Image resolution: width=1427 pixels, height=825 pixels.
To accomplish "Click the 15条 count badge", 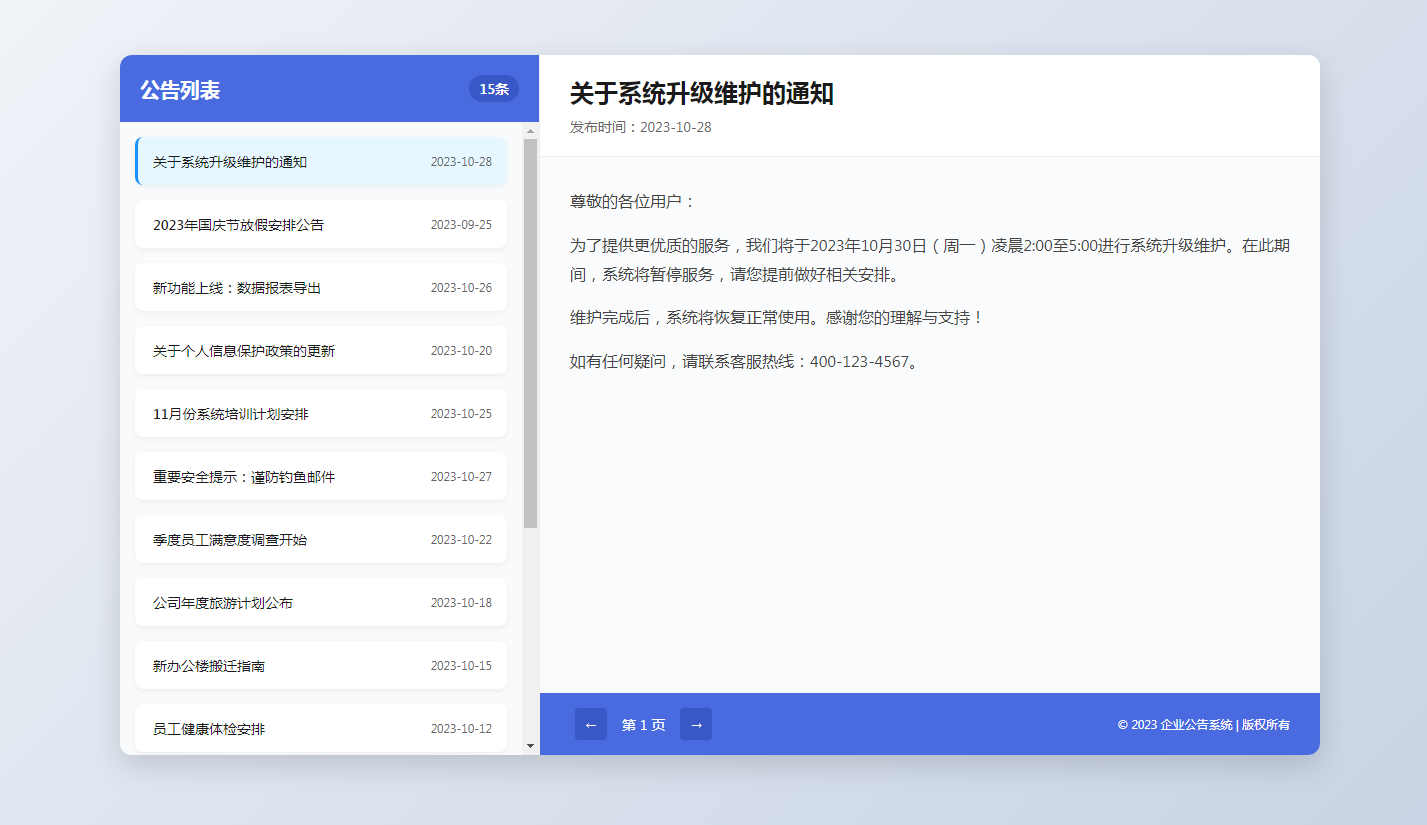I will pos(494,89).
